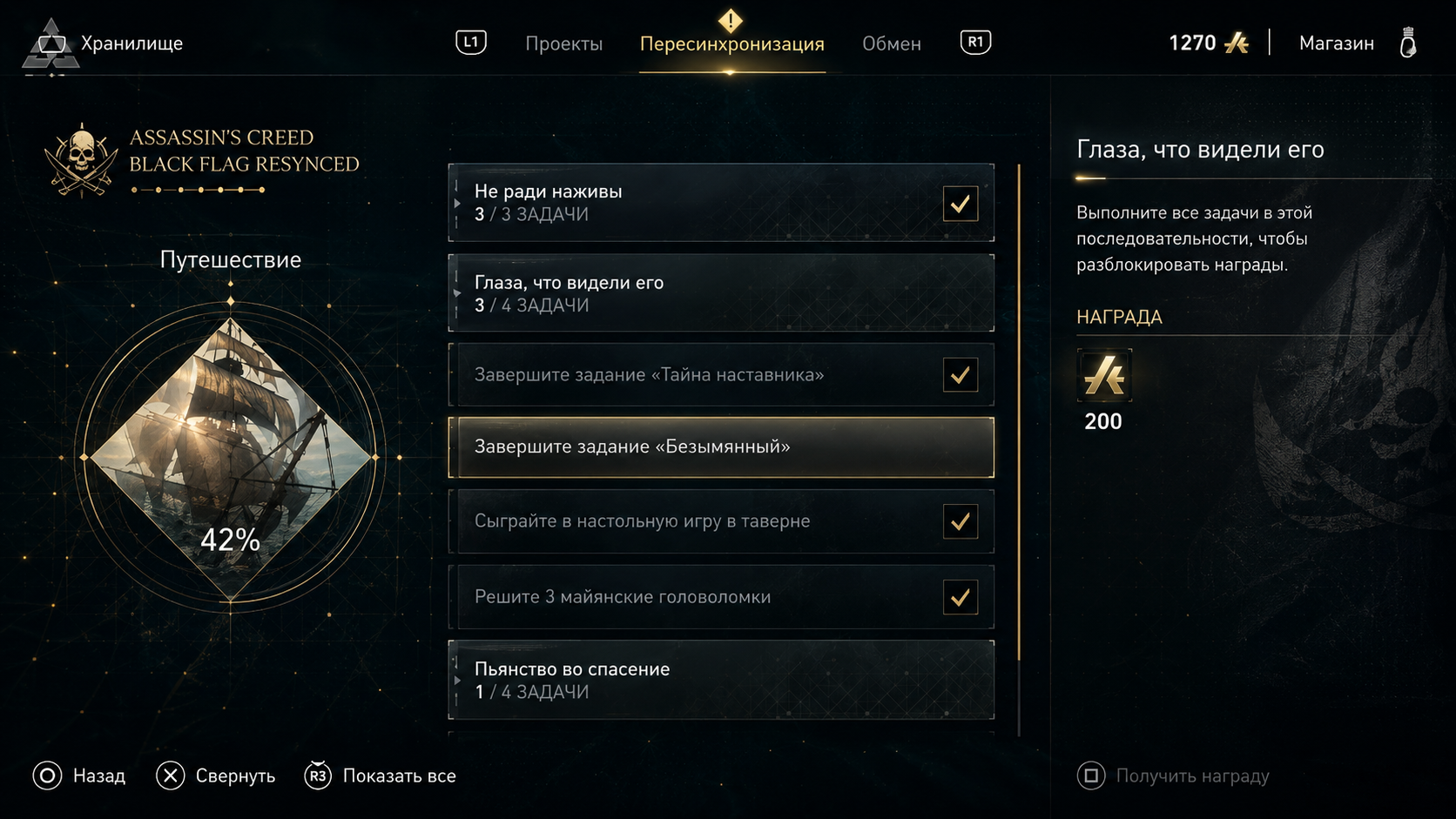Click the skull and swords emblem

click(x=81, y=161)
